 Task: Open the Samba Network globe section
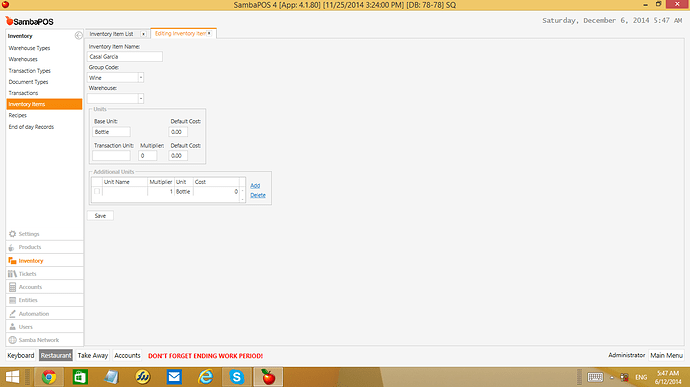tap(12, 340)
